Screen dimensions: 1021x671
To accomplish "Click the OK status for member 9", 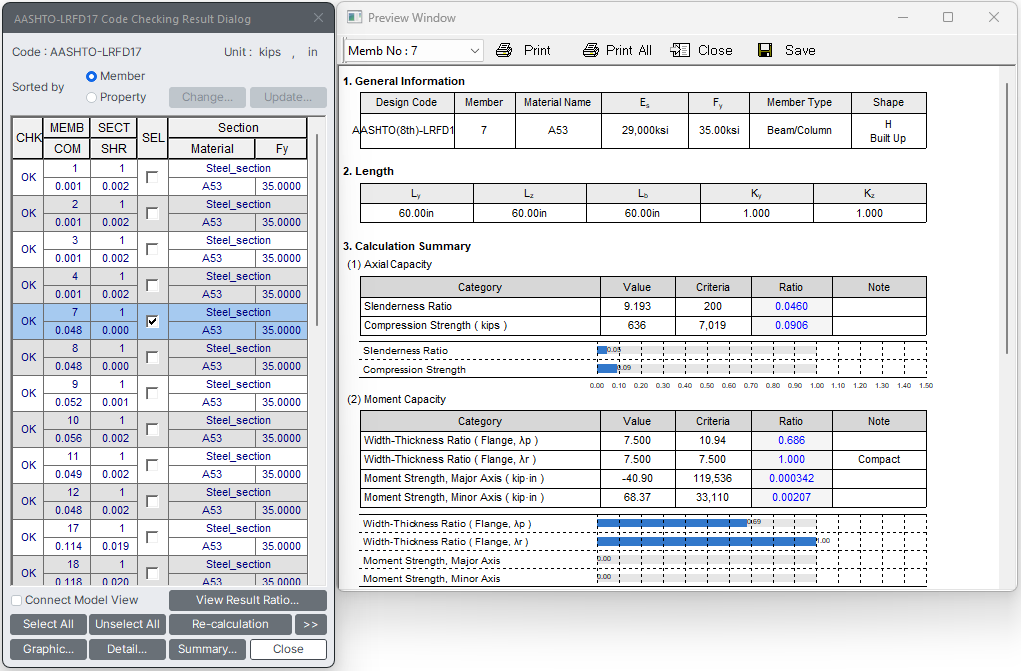I will (x=29, y=393).
